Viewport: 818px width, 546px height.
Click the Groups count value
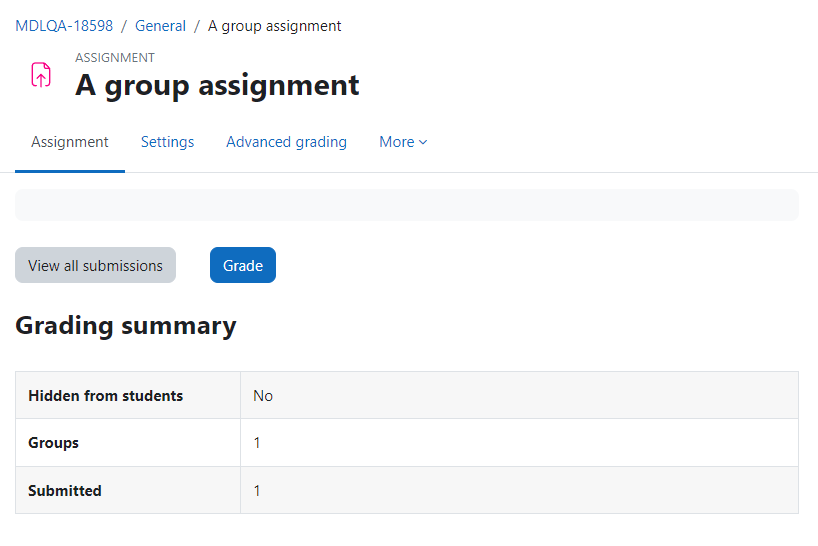pyautogui.click(x=257, y=443)
